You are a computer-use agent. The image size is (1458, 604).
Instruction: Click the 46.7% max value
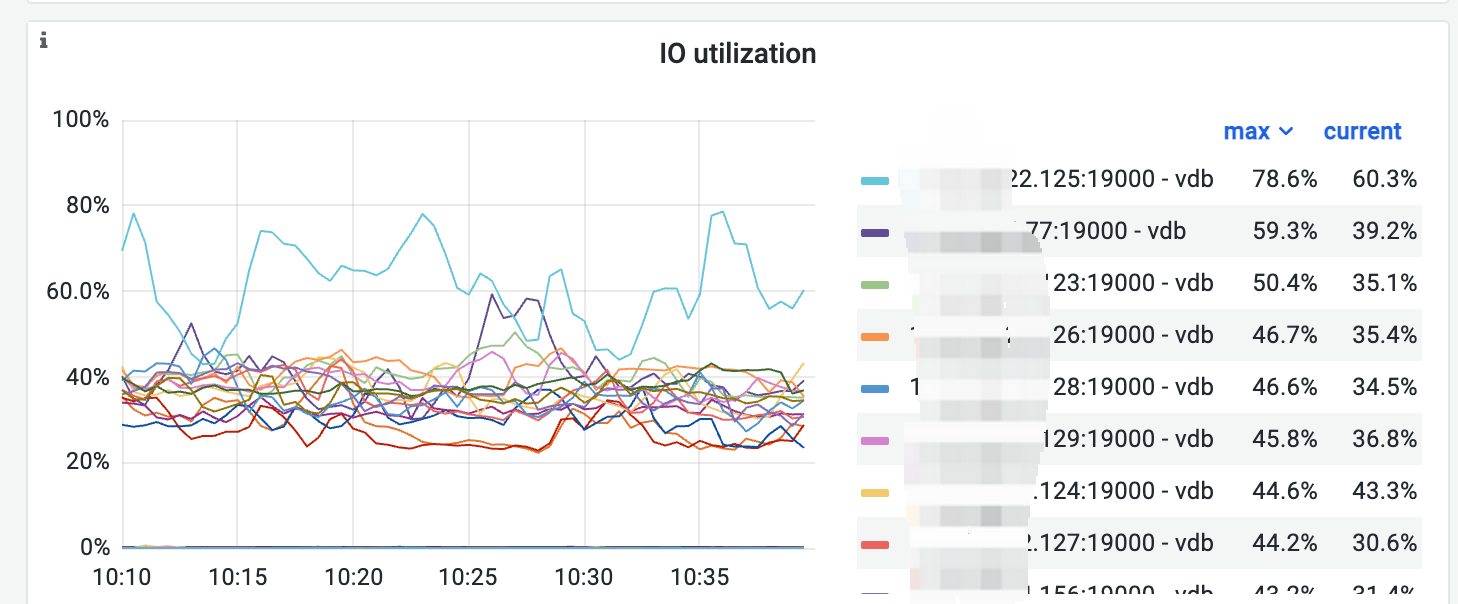(x=1284, y=336)
